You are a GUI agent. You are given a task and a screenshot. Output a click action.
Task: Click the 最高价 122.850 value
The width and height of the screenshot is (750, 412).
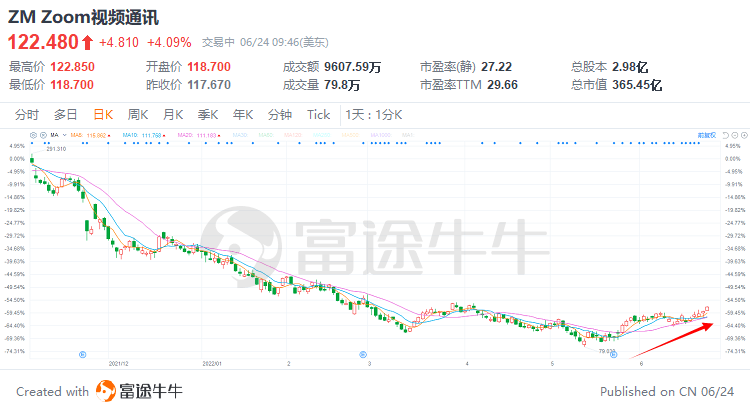[73, 67]
